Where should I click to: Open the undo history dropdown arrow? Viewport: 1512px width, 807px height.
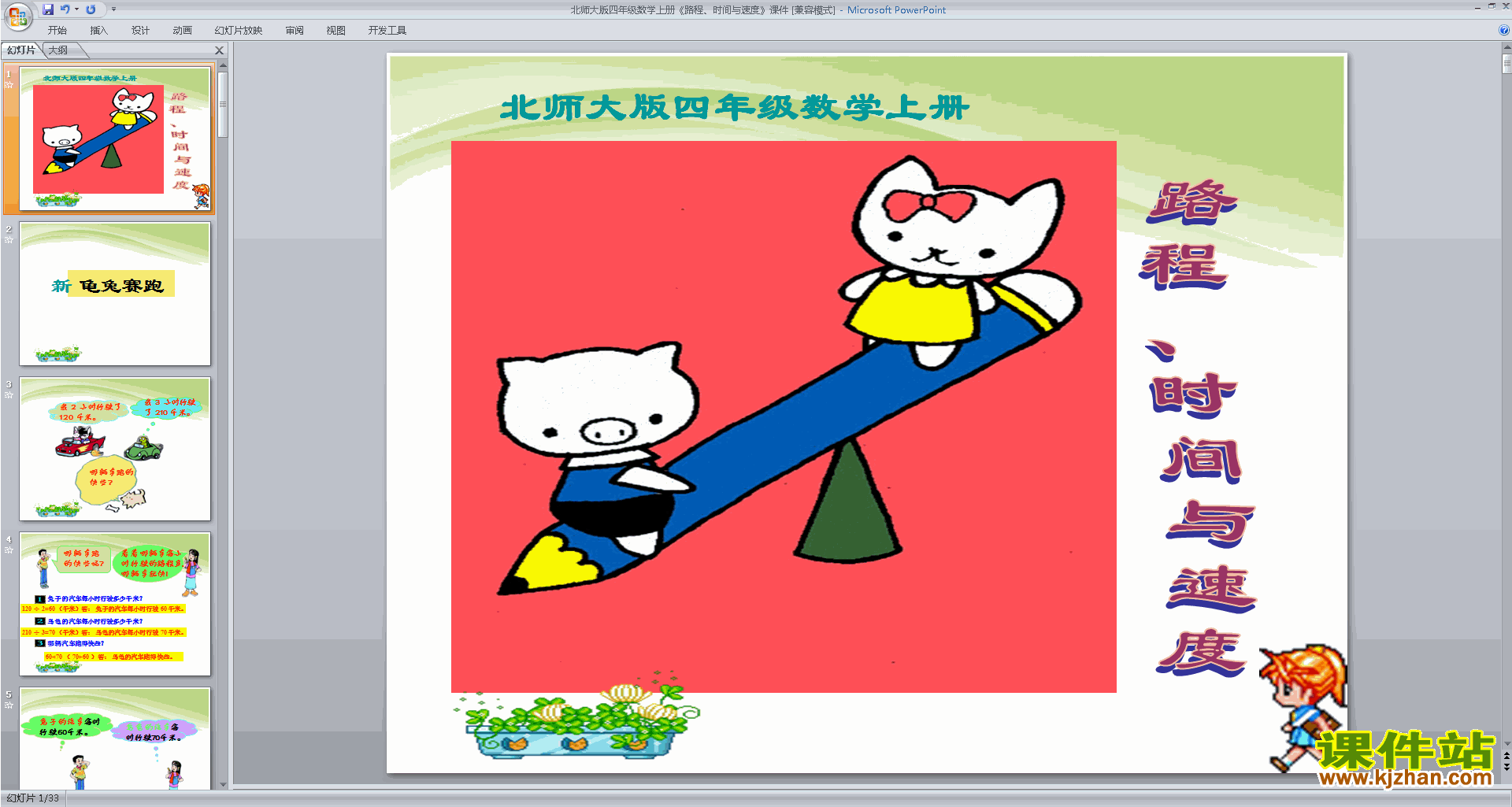point(76,9)
